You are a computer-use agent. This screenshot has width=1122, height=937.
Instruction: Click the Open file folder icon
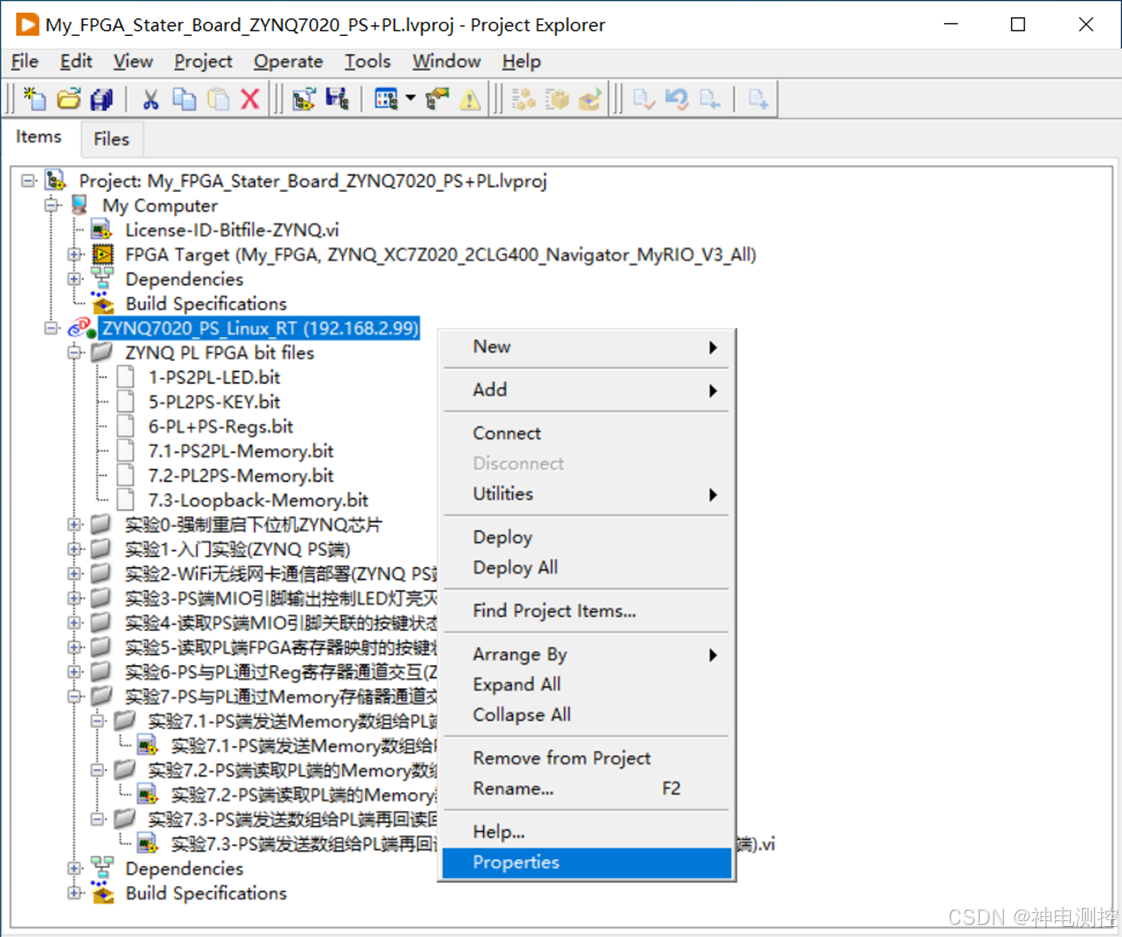click(69, 99)
